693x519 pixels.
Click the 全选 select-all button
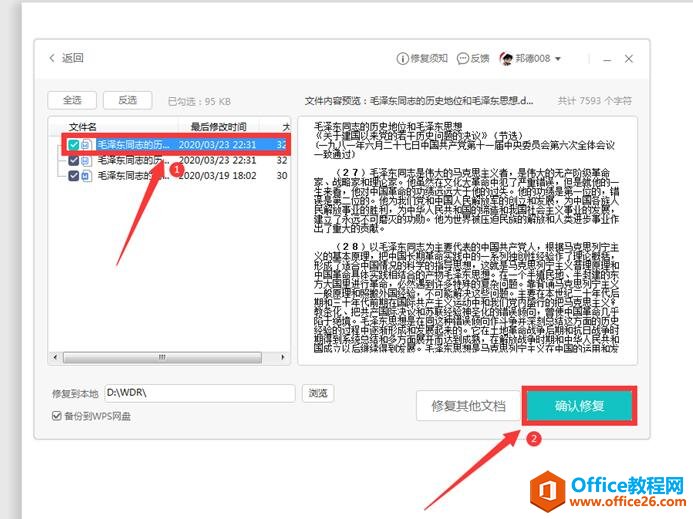pos(72,100)
